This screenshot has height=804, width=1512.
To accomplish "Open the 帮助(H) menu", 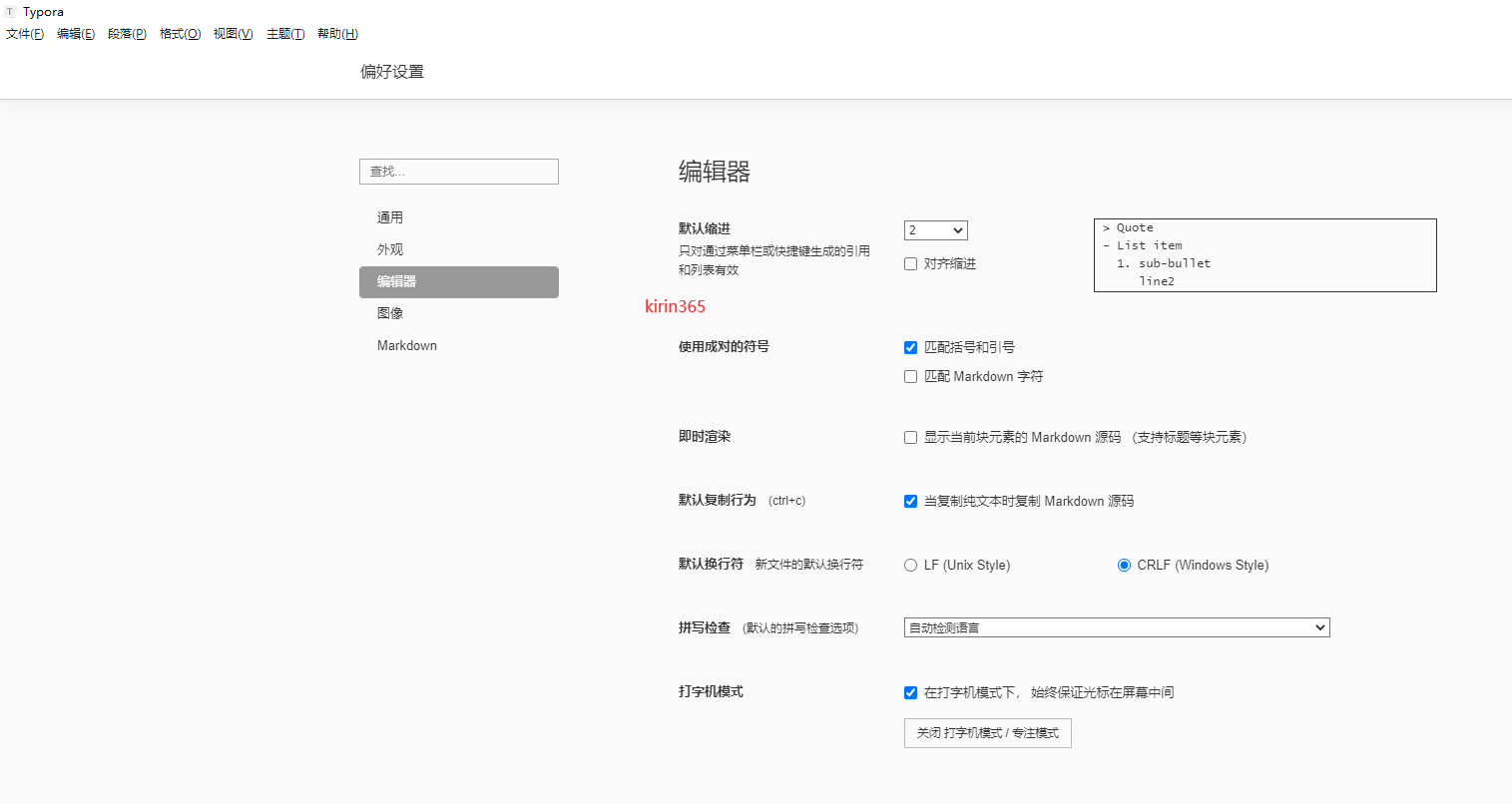I will 337,34.
